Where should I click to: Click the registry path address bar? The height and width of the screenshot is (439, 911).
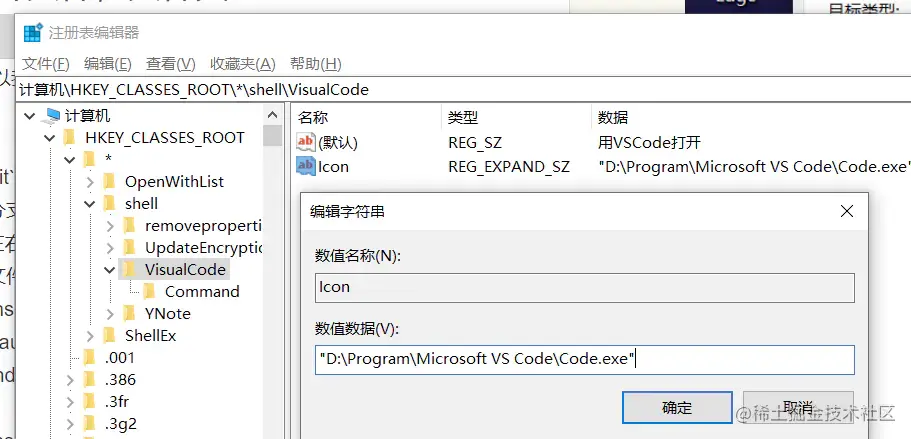[x=465, y=90]
